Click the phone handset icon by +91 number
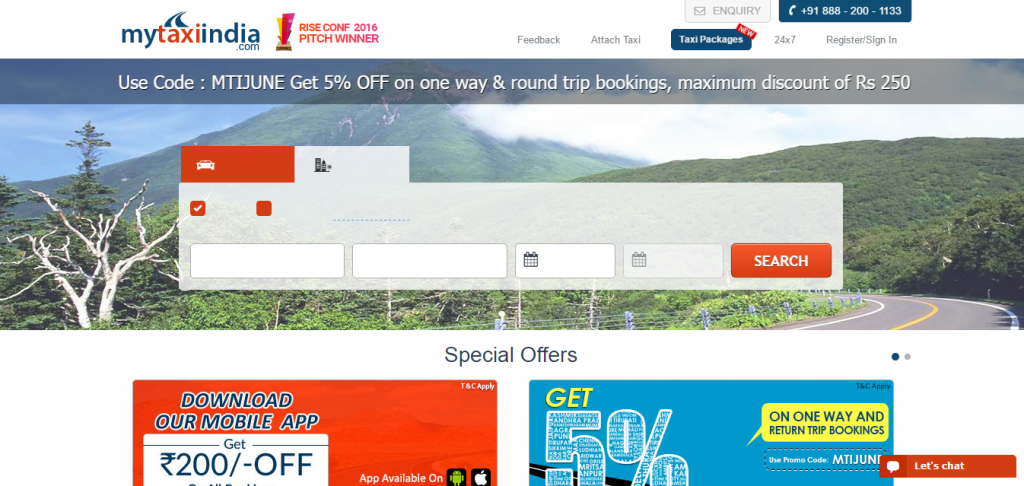The height and width of the screenshot is (486, 1024). 792,11
